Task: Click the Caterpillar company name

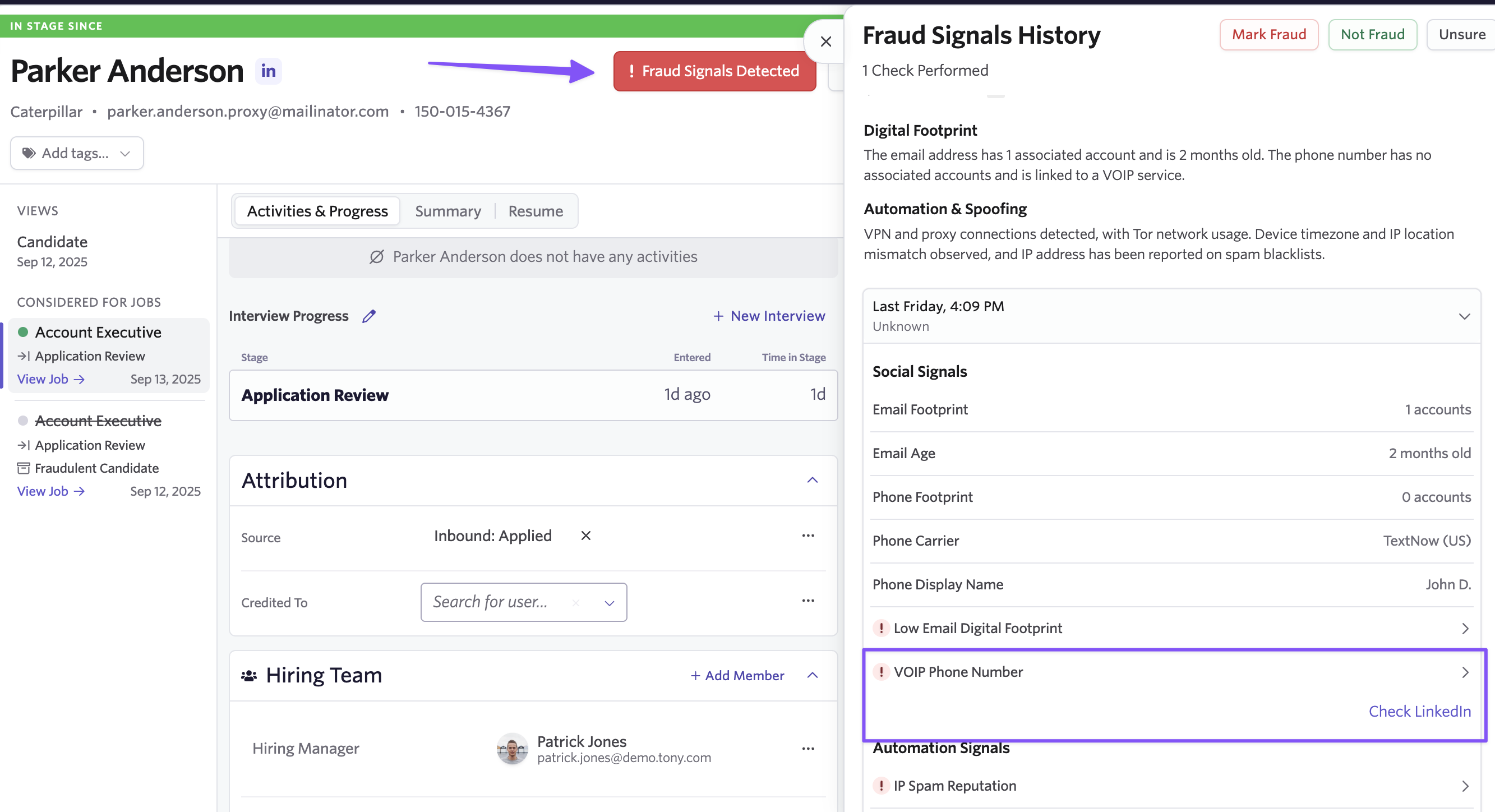Action: coord(47,112)
